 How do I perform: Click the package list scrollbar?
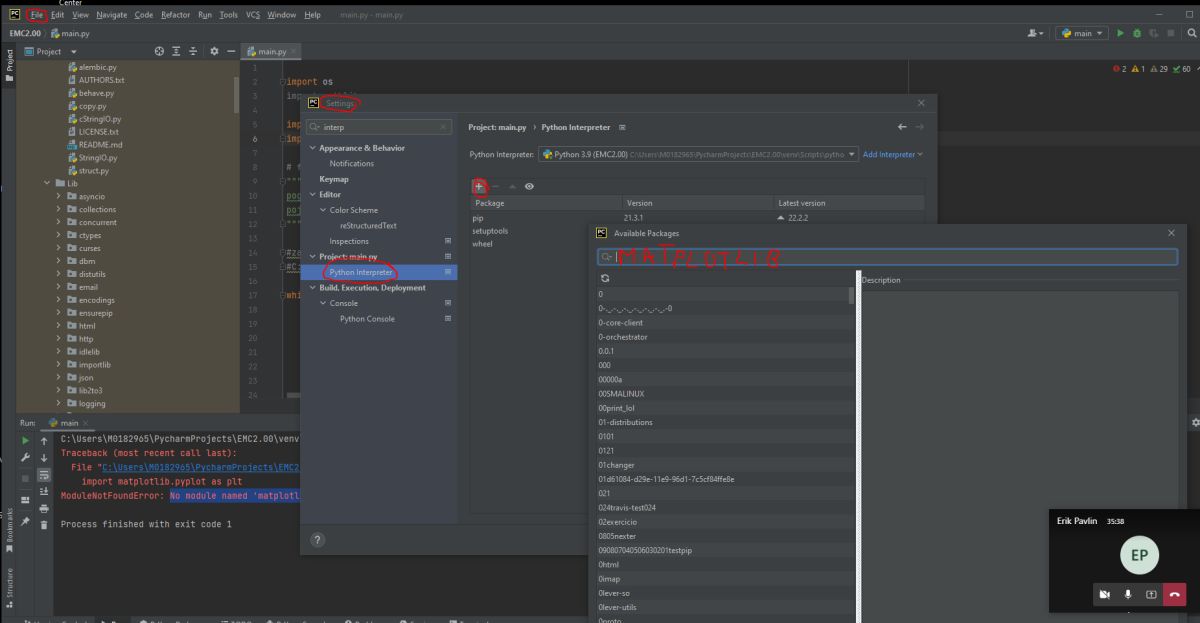[x=852, y=296]
